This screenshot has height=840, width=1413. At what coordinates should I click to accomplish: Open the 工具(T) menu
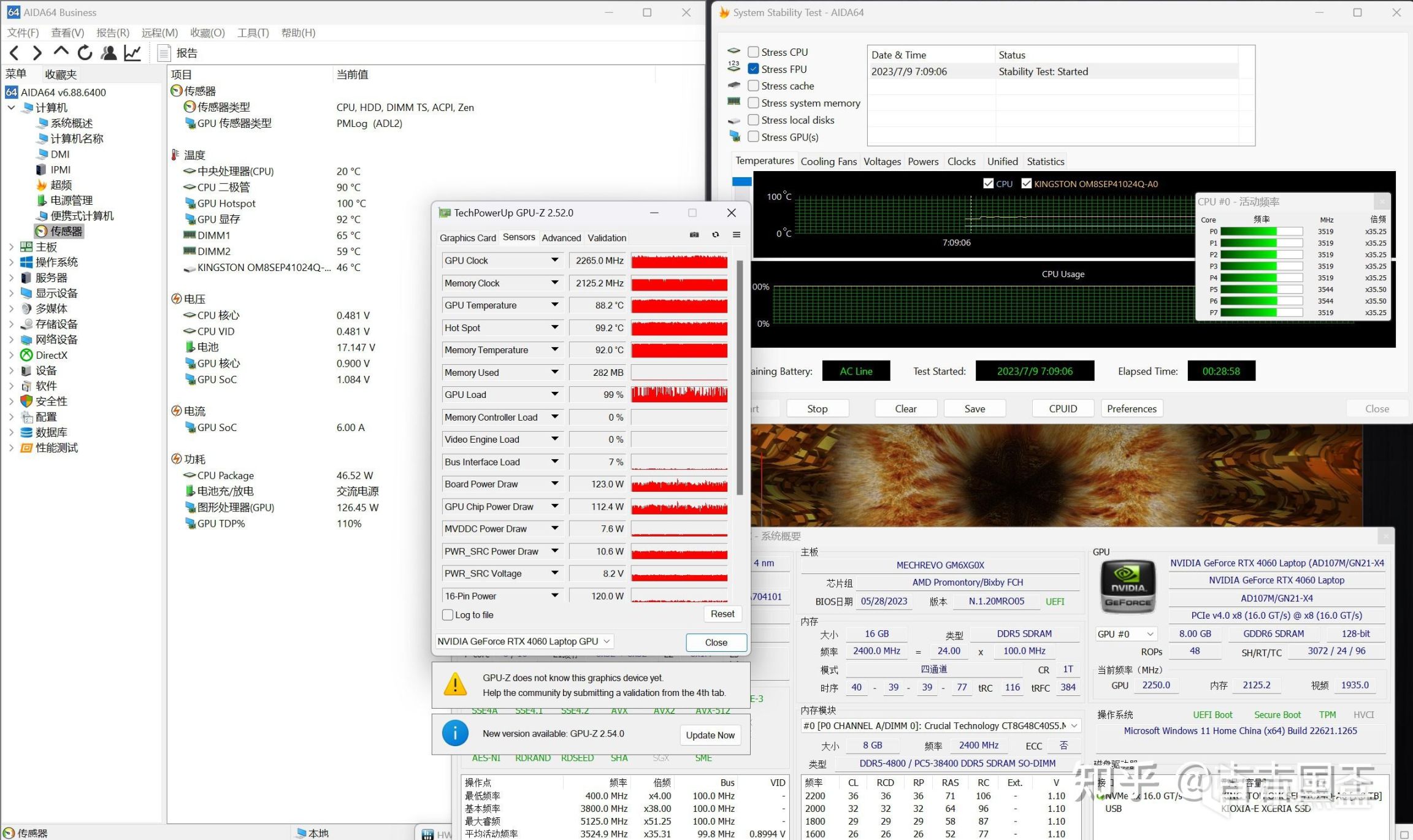point(253,32)
